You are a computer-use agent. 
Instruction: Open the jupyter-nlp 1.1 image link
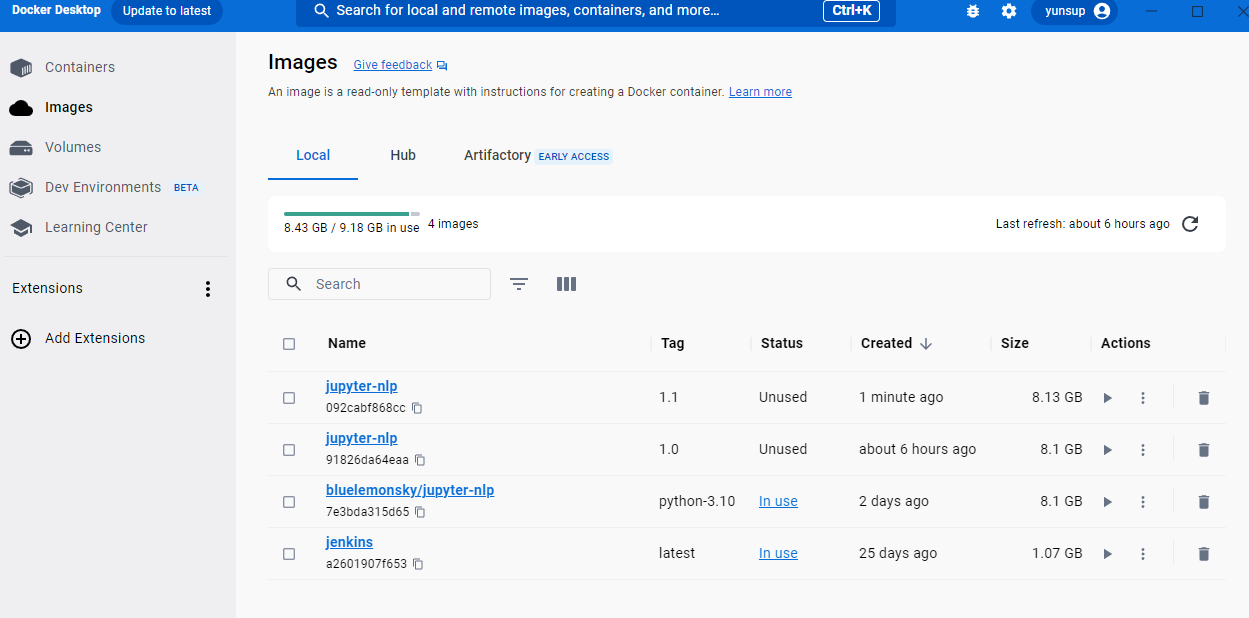[x=362, y=386]
